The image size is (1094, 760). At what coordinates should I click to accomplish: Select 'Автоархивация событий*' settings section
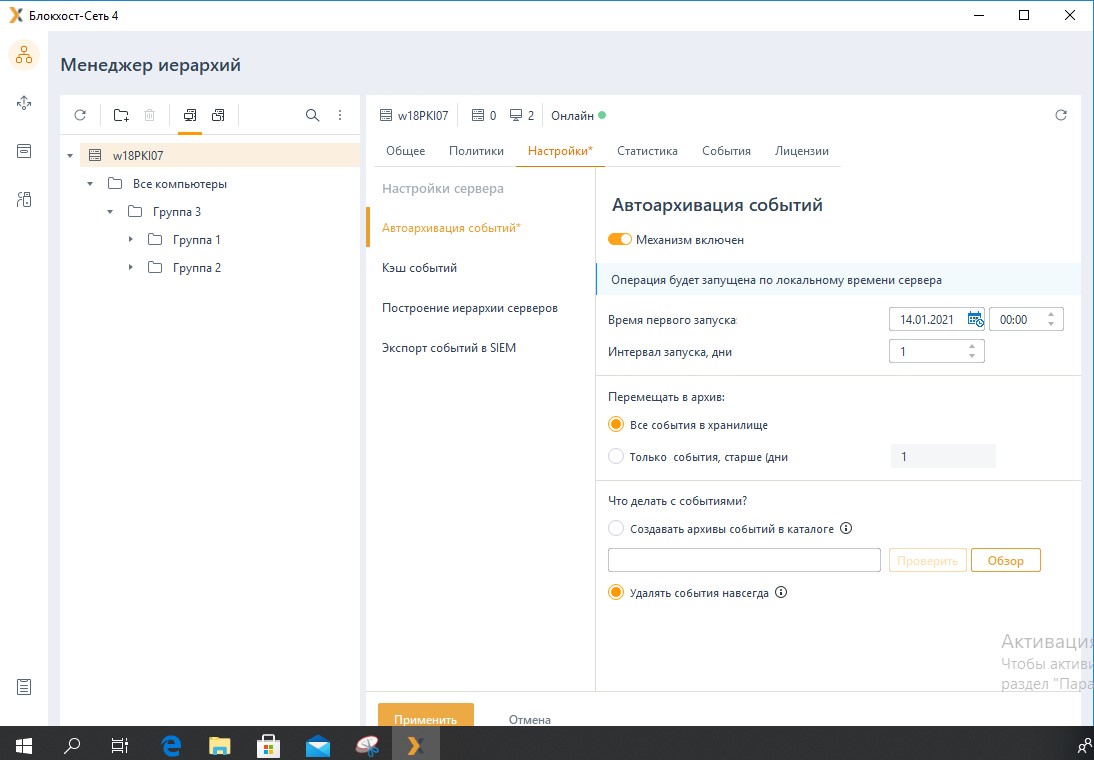click(x=451, y=228)
